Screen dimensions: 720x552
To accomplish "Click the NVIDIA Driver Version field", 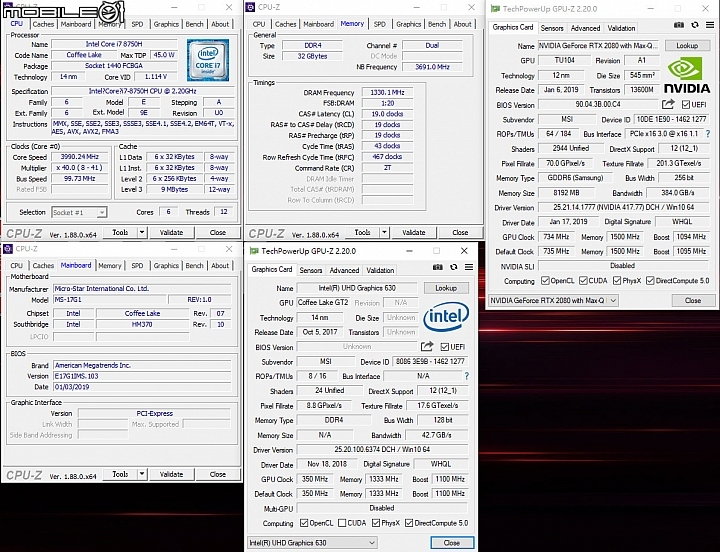I will 624,207.
